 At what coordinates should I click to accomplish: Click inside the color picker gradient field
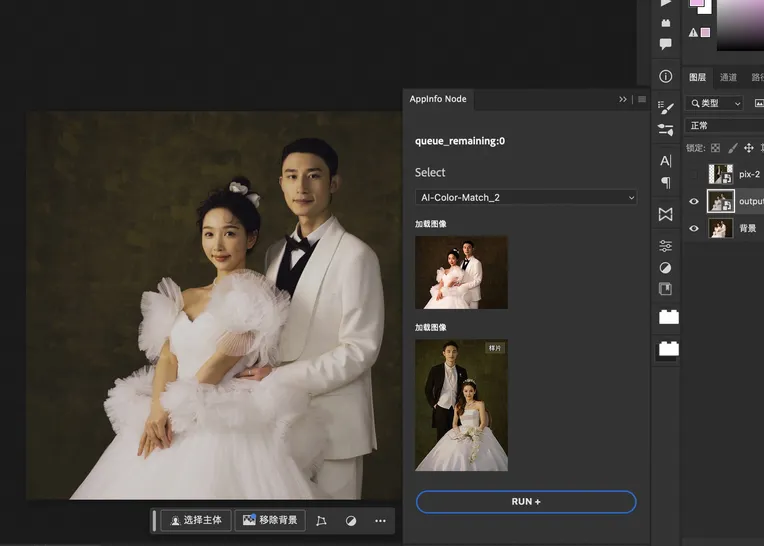740,25
